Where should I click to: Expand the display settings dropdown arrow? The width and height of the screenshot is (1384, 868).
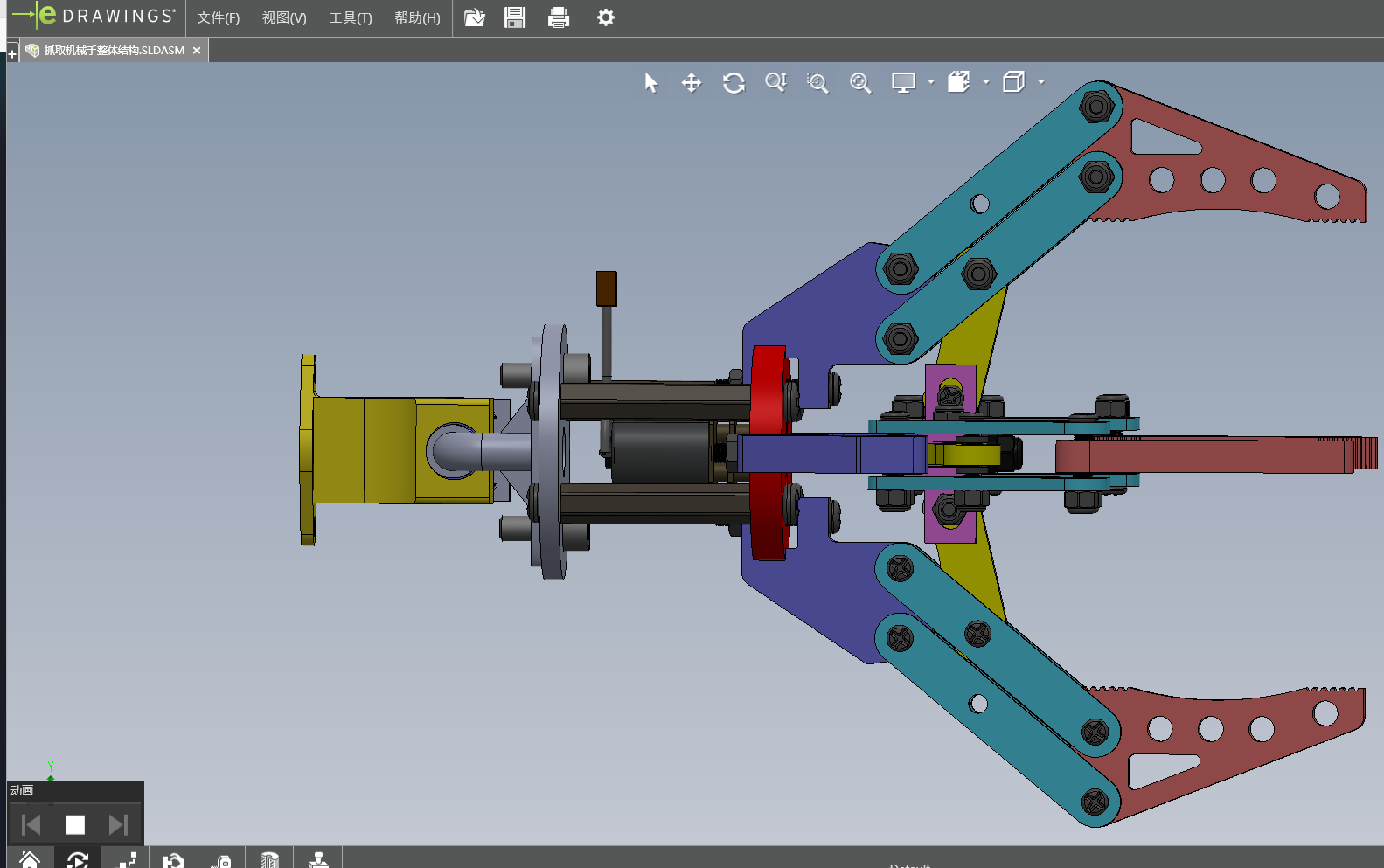[x=931, y=82]
